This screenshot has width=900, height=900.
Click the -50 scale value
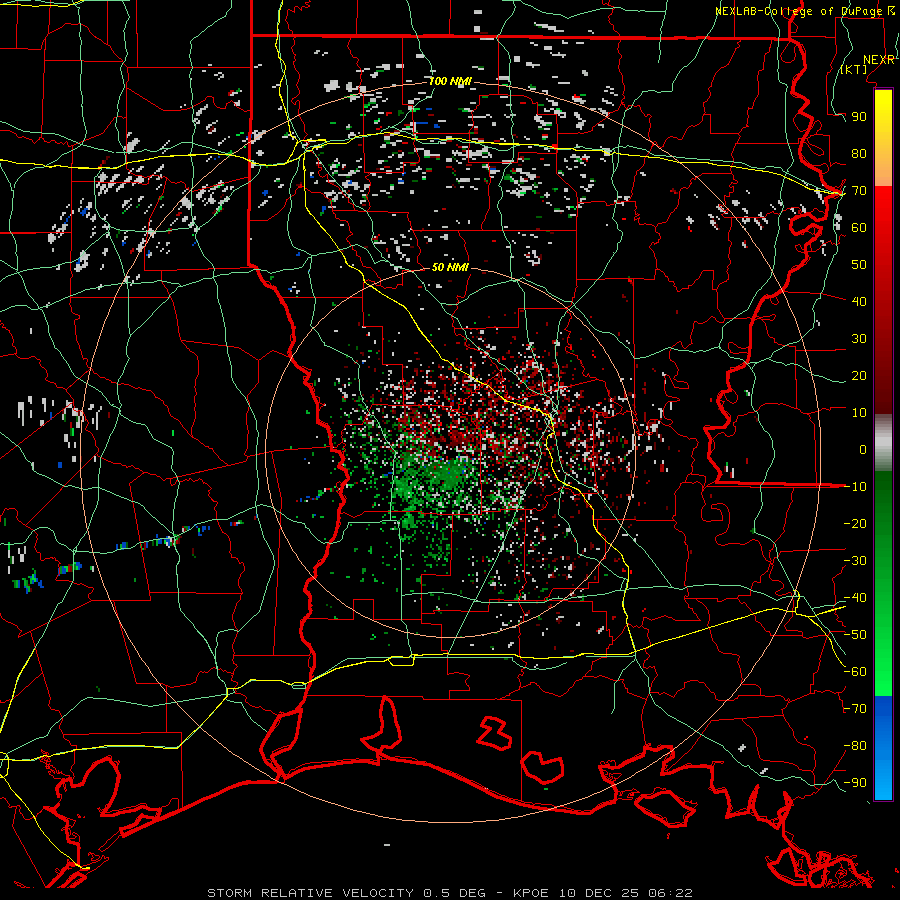(x=855, y=635)
